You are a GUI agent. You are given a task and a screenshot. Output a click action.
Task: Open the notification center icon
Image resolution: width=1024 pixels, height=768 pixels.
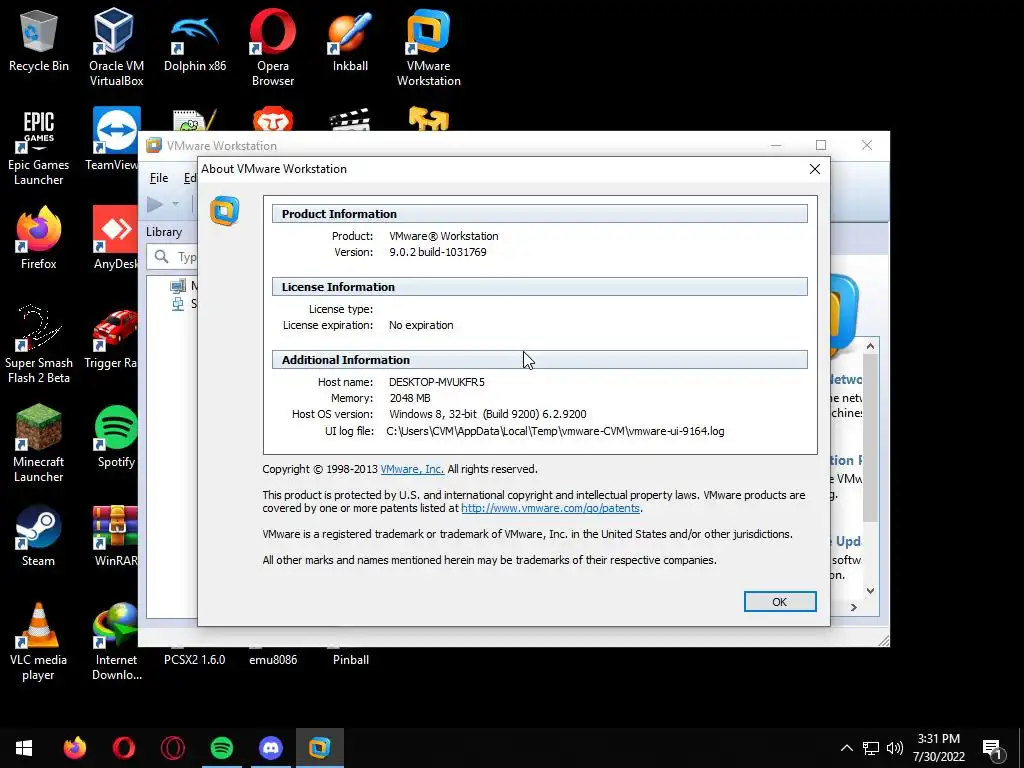993,748
